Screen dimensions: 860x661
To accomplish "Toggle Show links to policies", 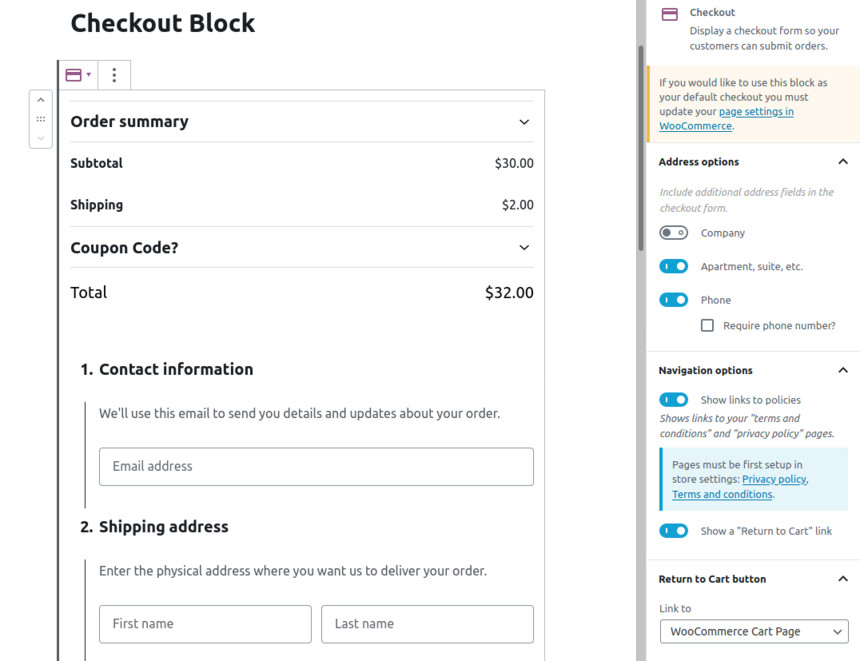I will (674, 399).
